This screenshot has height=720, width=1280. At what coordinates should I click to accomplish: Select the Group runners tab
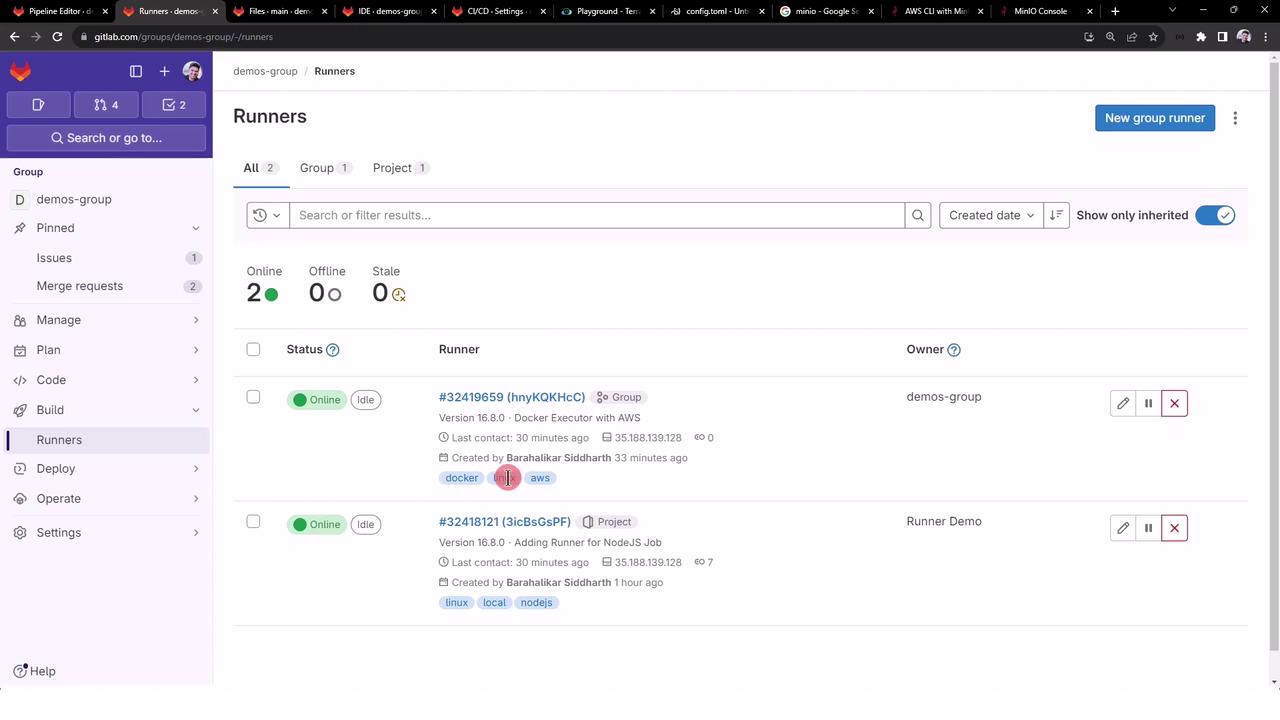(x=325, y=168)
